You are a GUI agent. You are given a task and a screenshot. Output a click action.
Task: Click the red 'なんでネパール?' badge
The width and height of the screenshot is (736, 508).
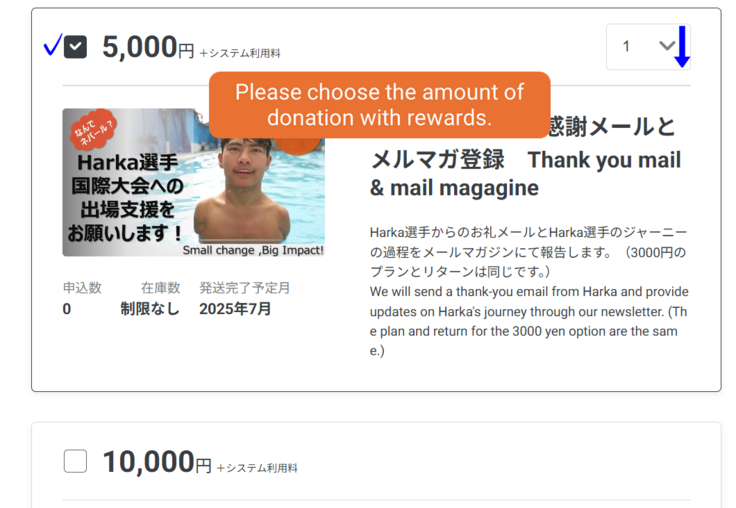pos(93,130)
